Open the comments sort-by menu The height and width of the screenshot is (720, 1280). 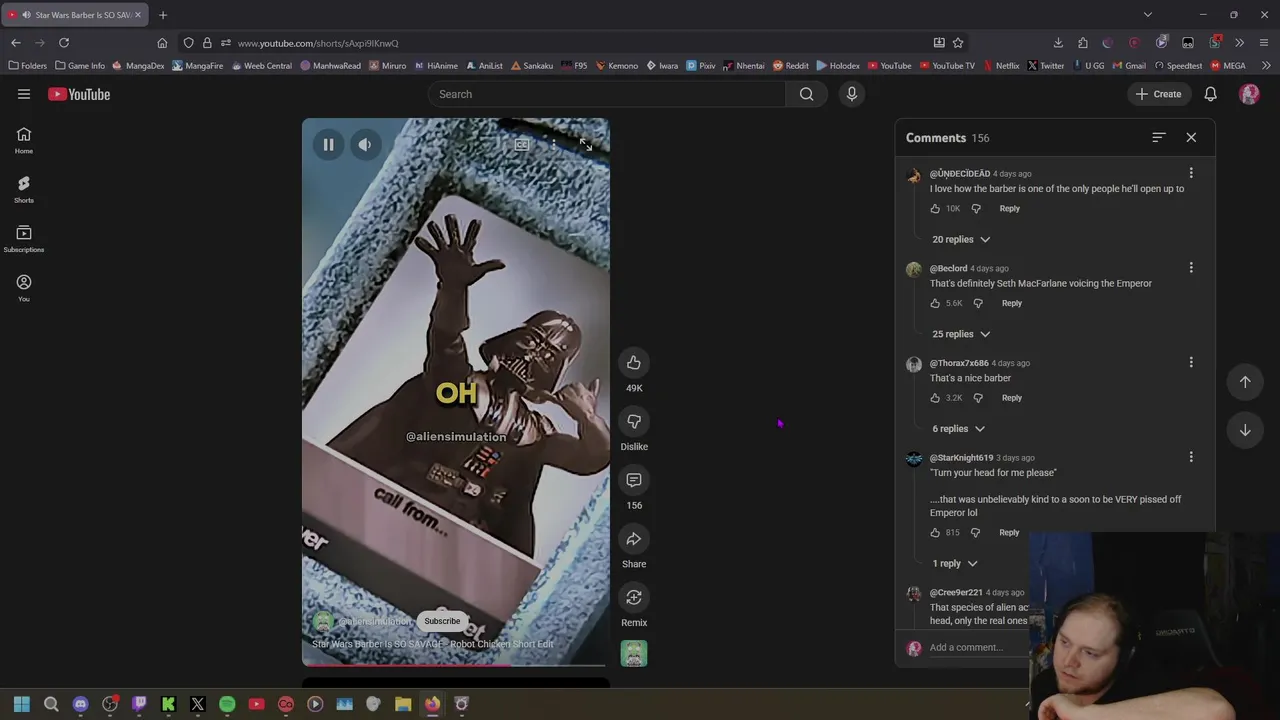click(x=1159, y=138)
